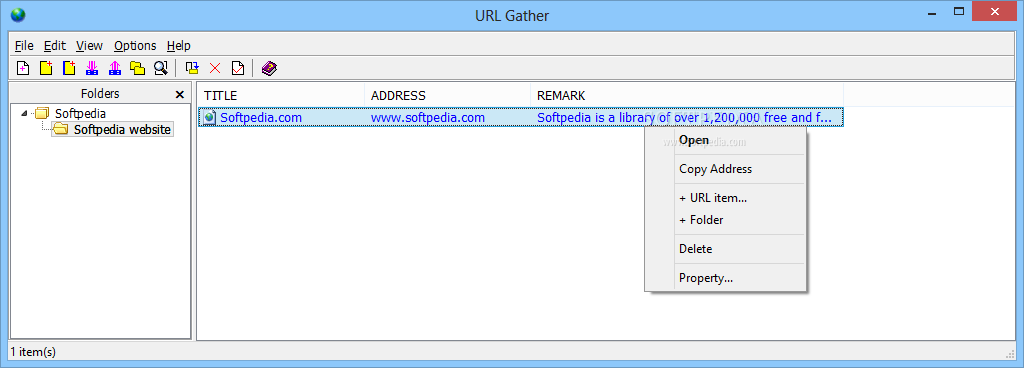This screenshot has height=368, width=1024.
Task: Click the import icon with downward arrows
Action: [91, 68]
